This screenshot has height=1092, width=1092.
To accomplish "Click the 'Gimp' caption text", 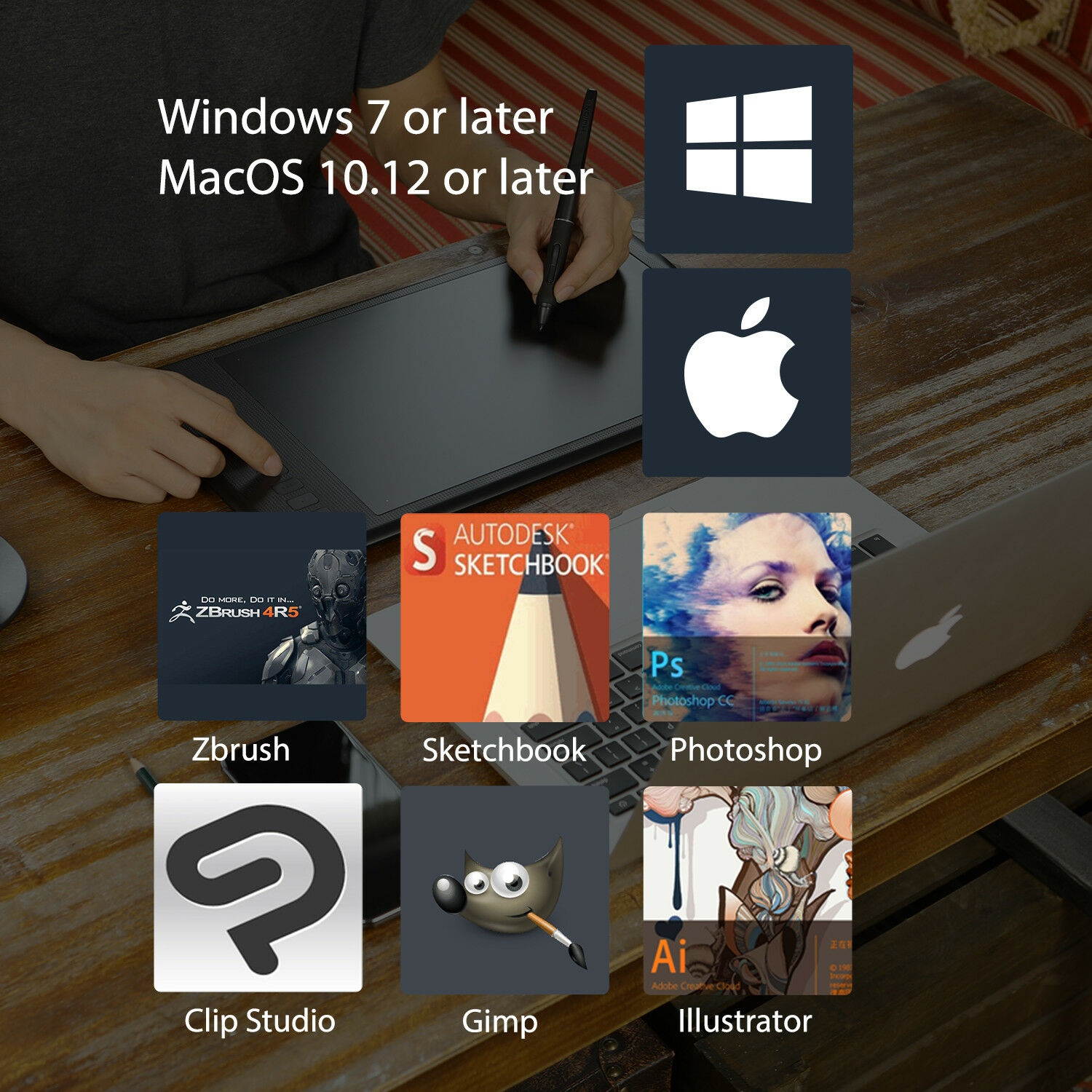I will 499,1021.
